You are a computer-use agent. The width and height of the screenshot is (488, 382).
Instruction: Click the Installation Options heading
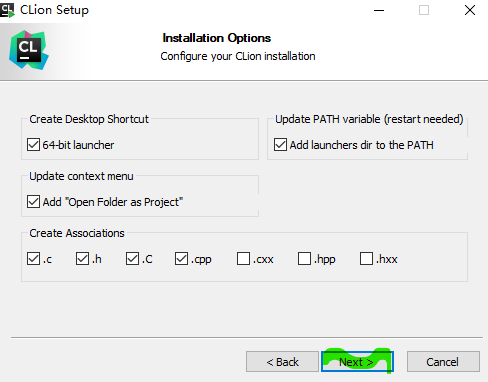tap(217, 38)
